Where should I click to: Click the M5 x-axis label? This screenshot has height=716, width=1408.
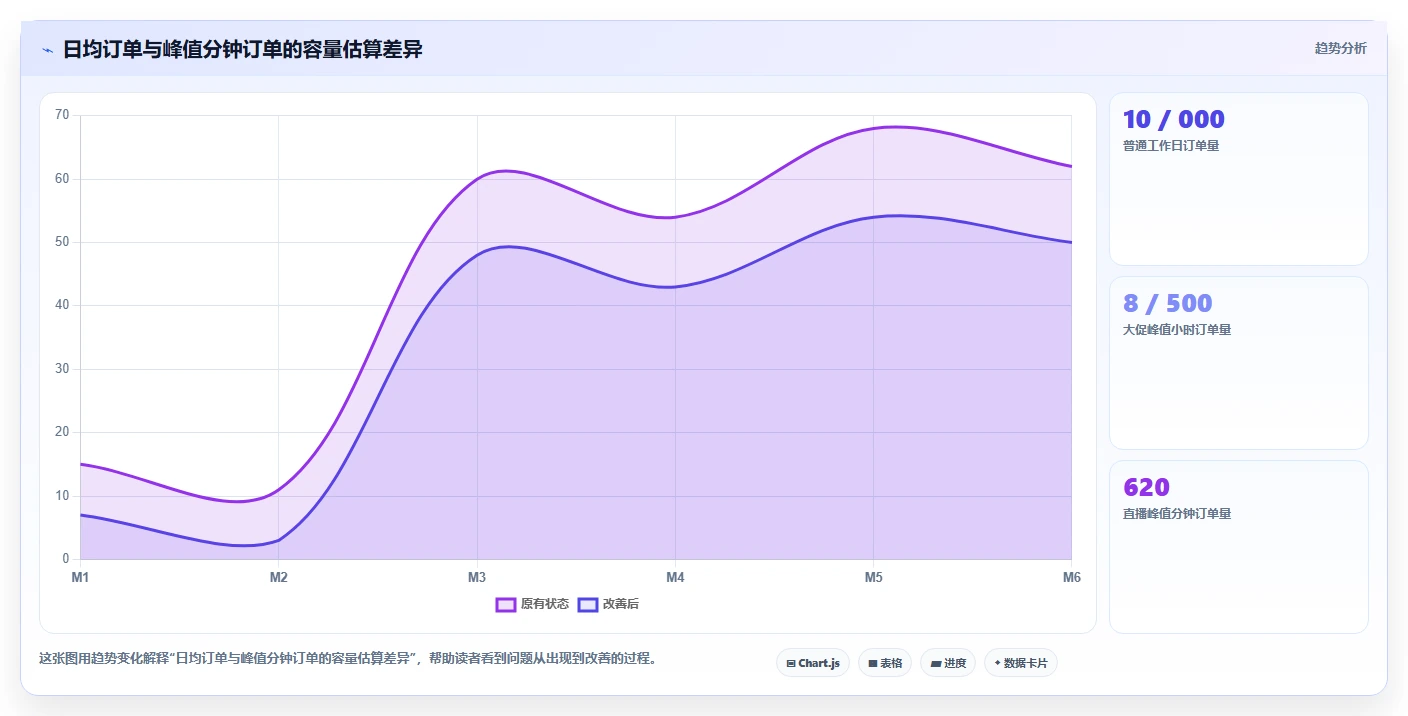coord(873,577)
